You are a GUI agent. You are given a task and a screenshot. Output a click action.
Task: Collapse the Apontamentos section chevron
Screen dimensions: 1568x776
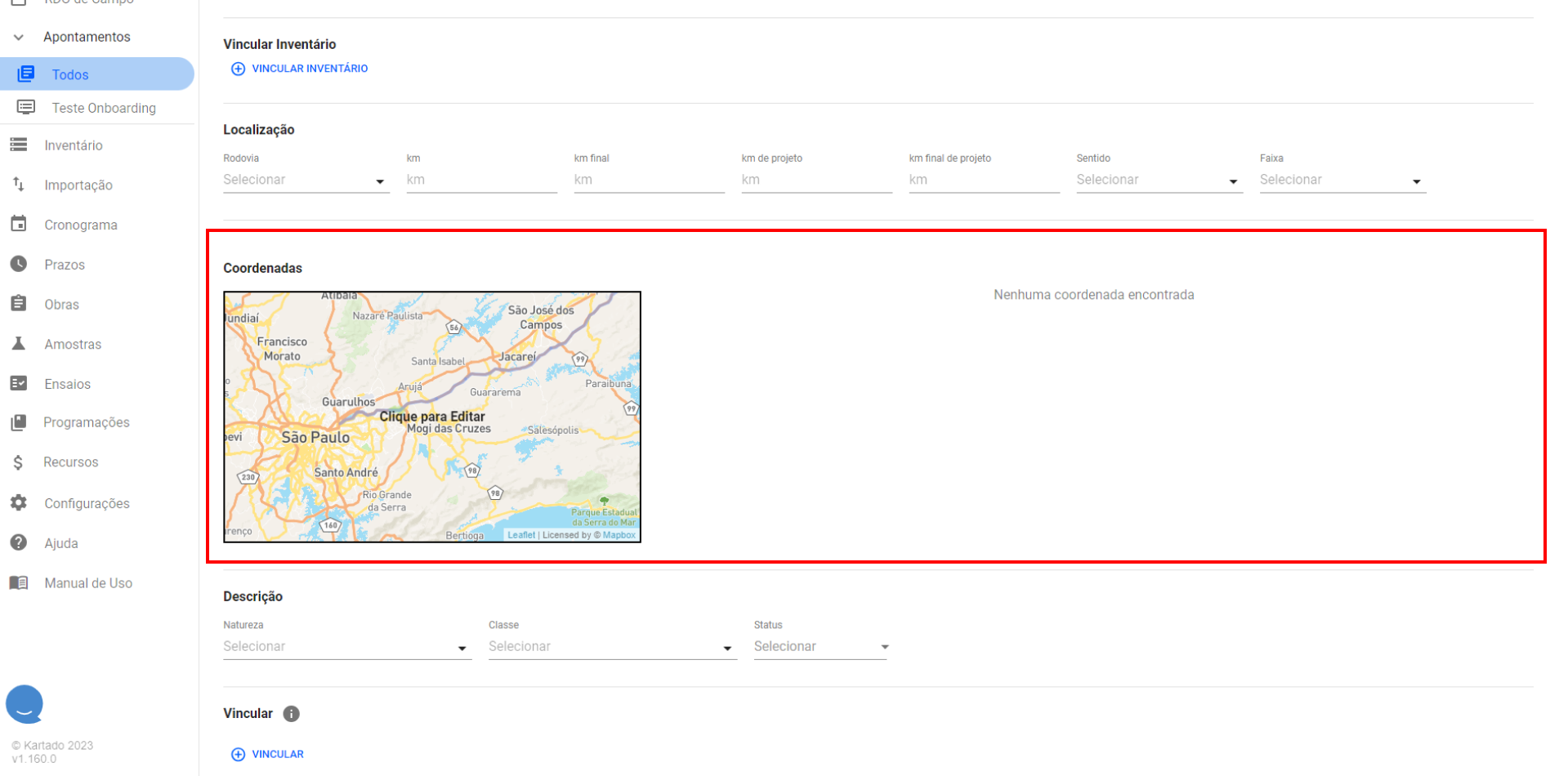tap(19, 37)
